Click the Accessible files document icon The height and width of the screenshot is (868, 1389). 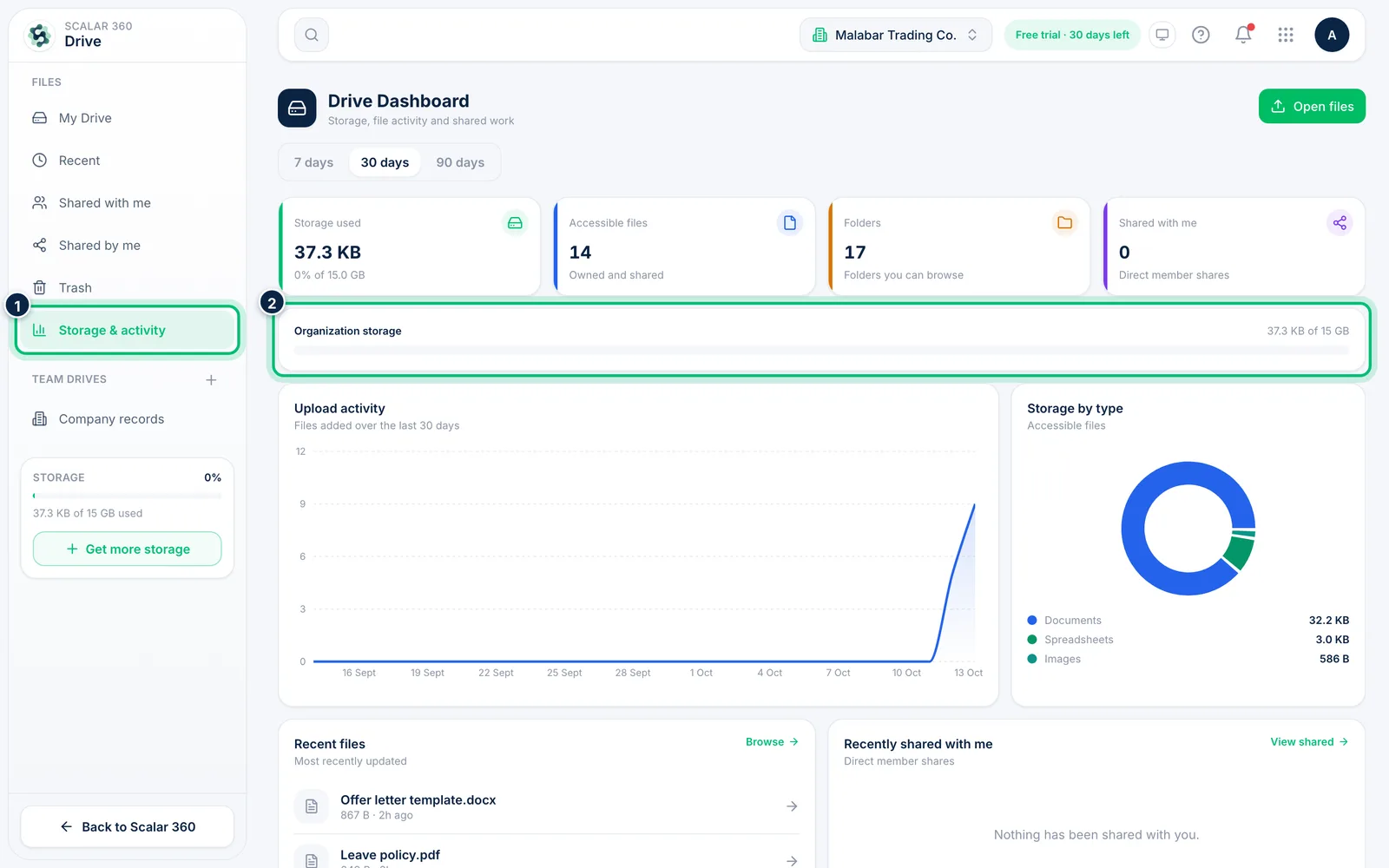point(790,223)
